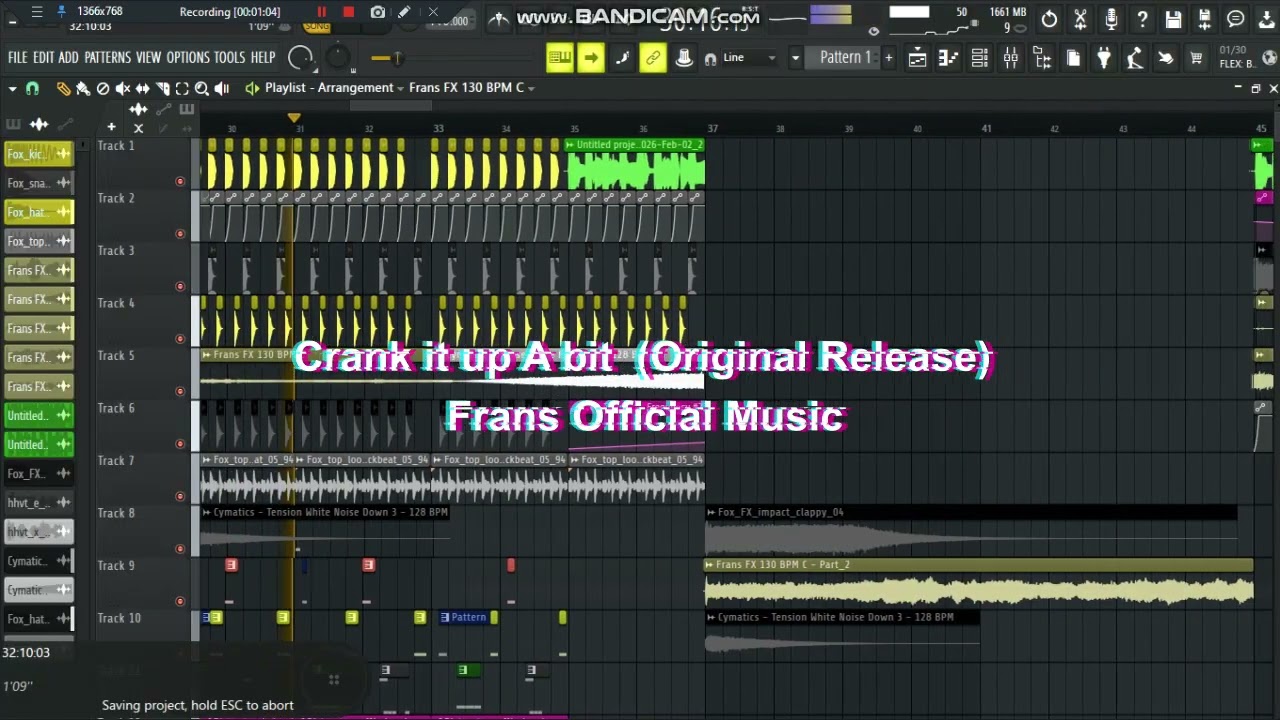Open help question mark icon
The height and width of the screenshot is (720, 1280).
(x=1142, y=19)
